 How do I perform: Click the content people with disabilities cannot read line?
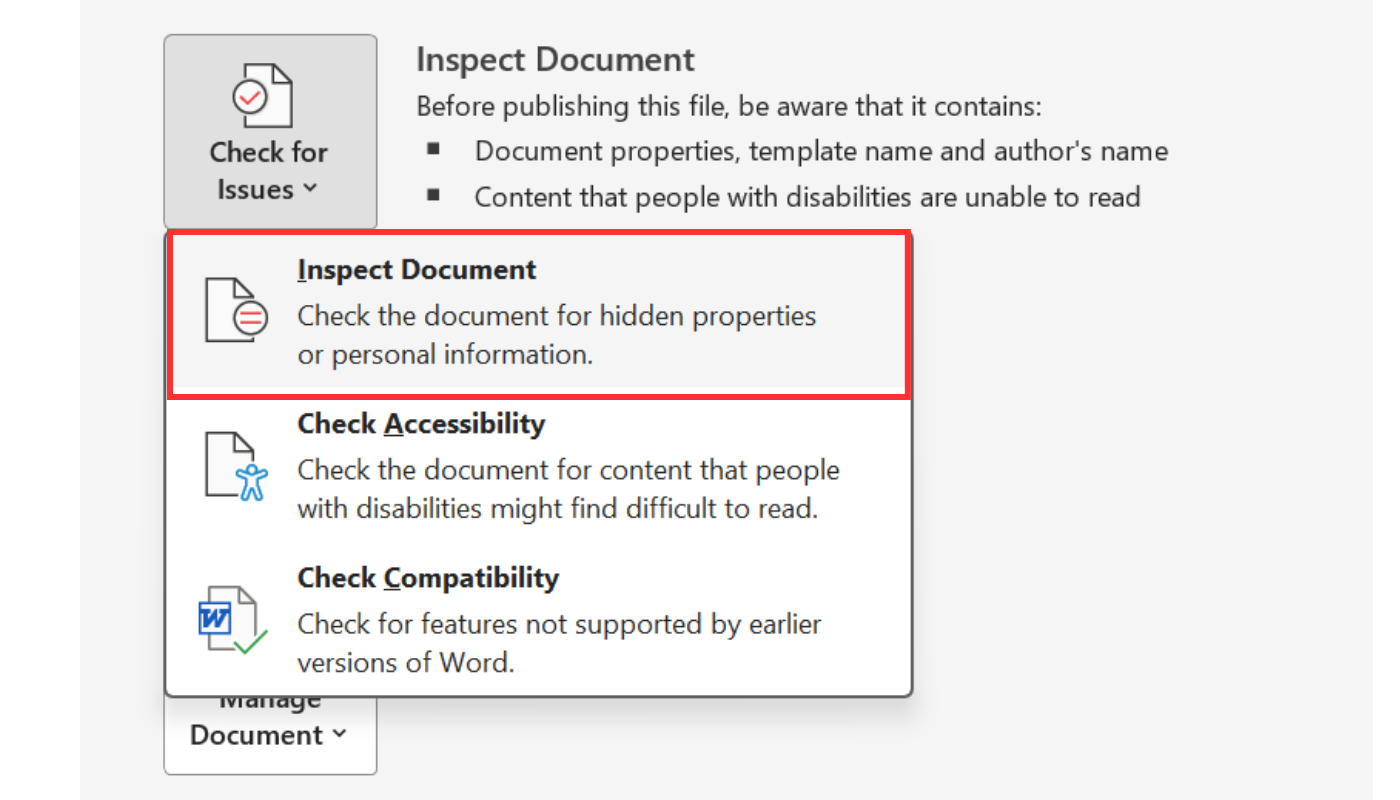pyautogui.click(x=807, y=197)
